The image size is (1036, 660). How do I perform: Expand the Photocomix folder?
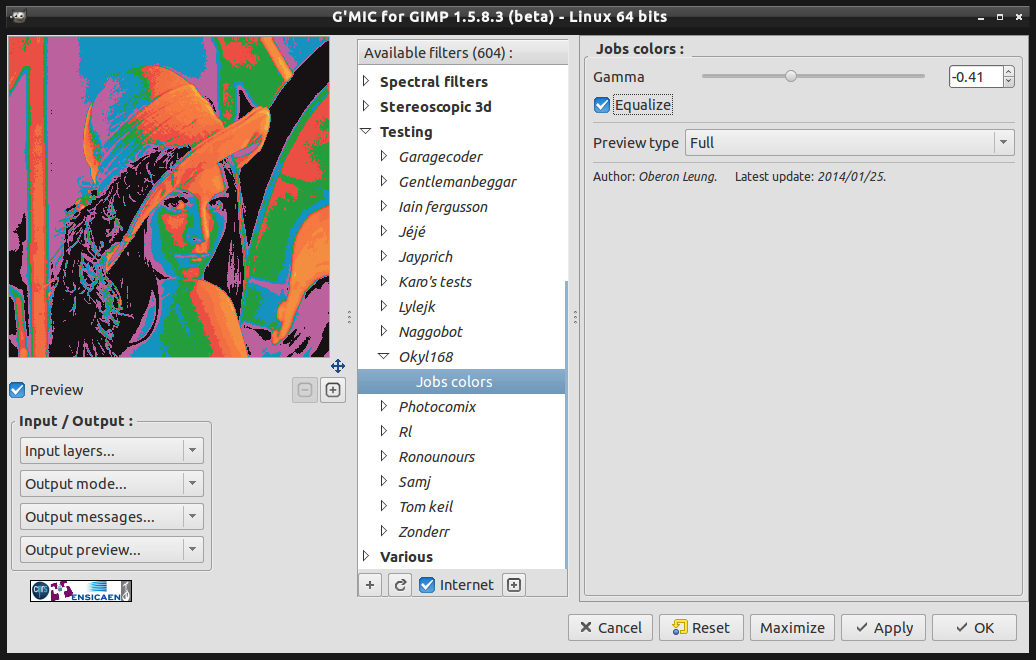(x=384, y=406)
